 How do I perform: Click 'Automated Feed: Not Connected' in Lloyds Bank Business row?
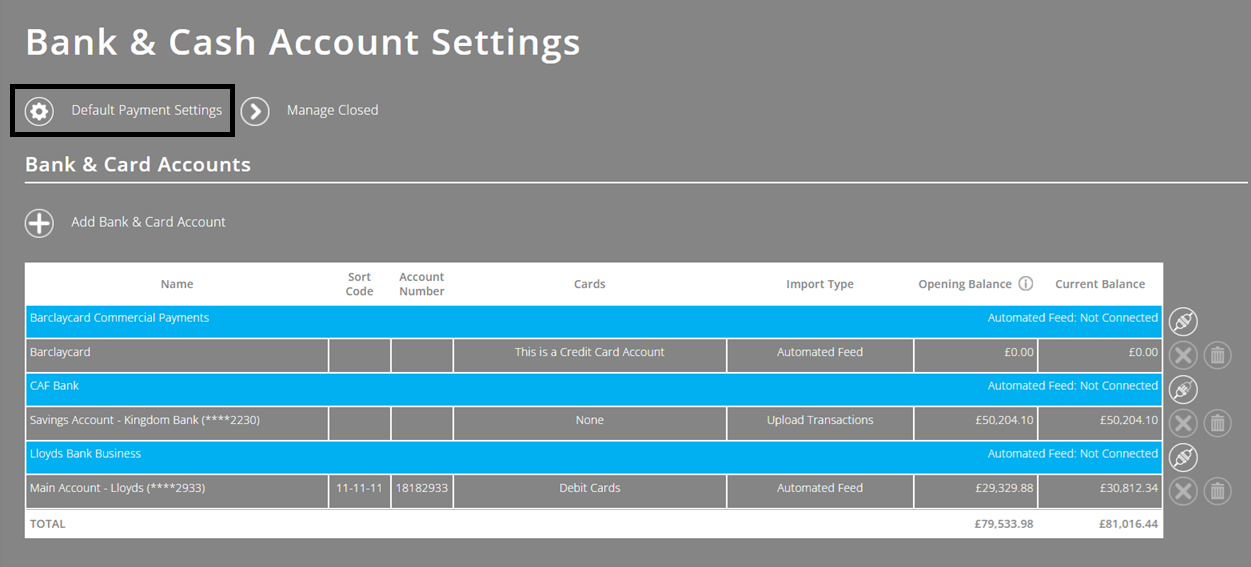click(1073, 454)
